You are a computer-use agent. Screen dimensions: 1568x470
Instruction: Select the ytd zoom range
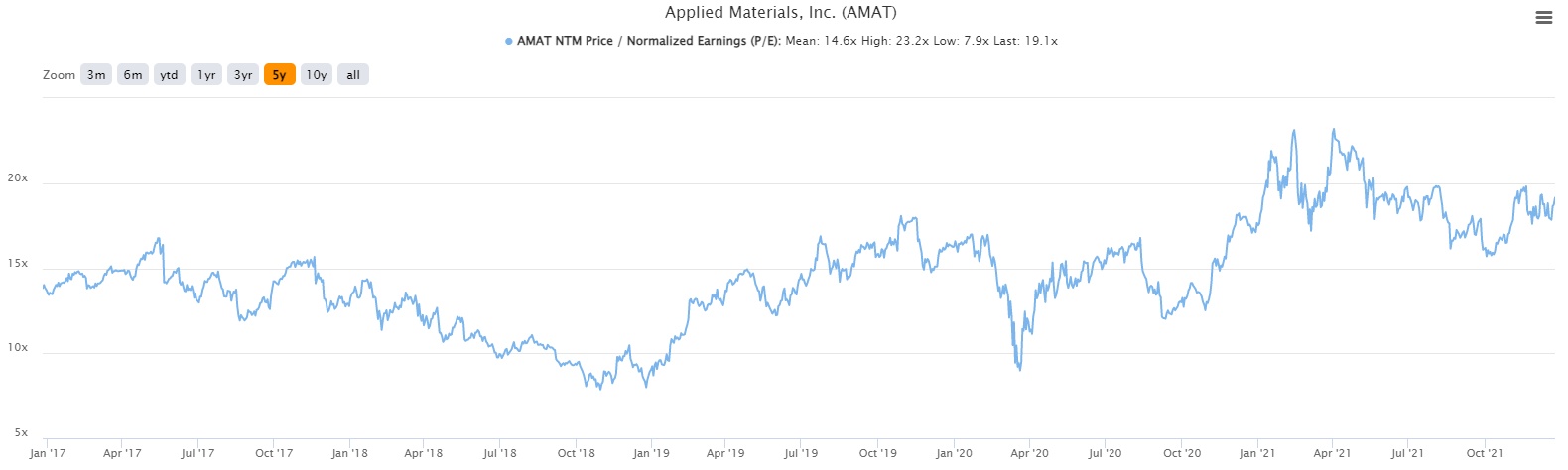170,75
